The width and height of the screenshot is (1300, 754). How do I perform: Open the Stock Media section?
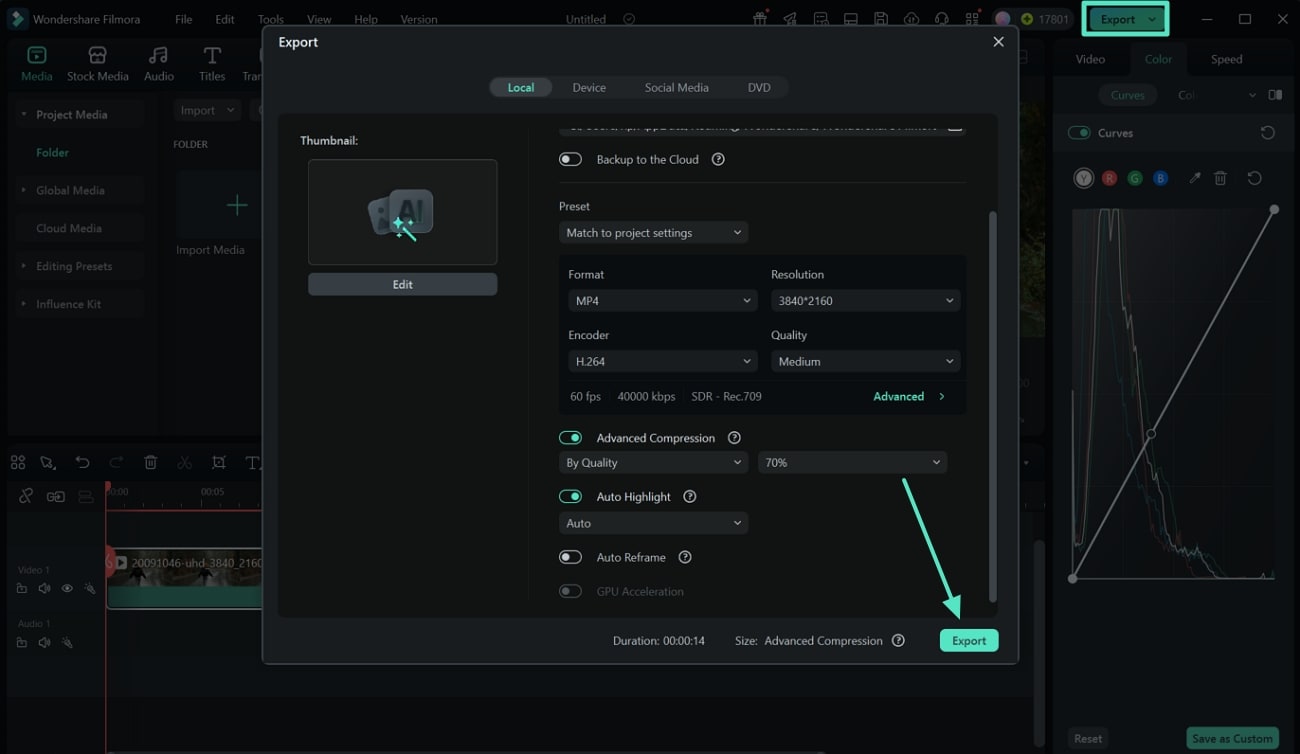[x=97, y=64]
